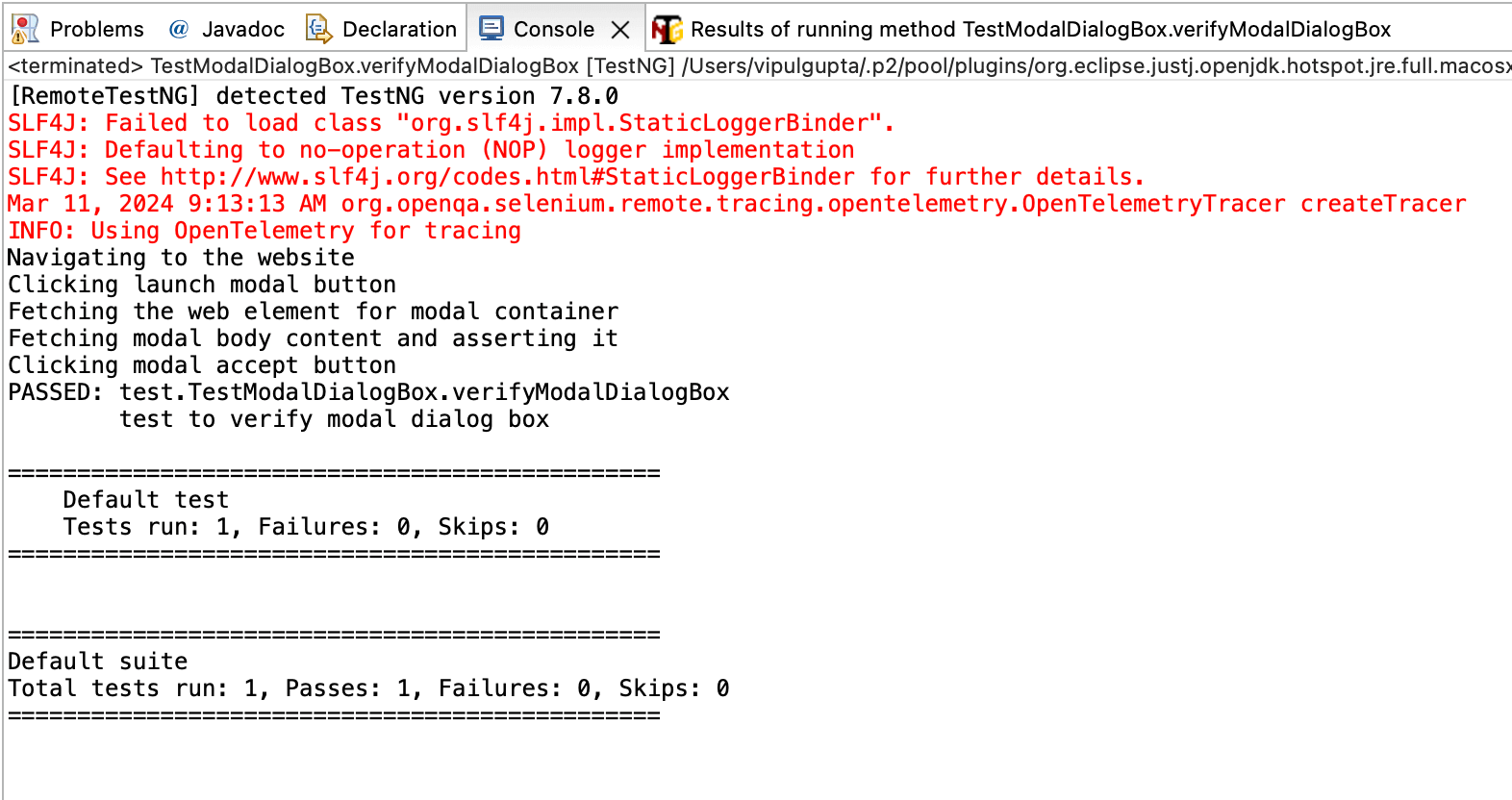The height and width of the screenshot is (800, 1512).
Task: Select the Declaration view icon
Action: point(317,29)
